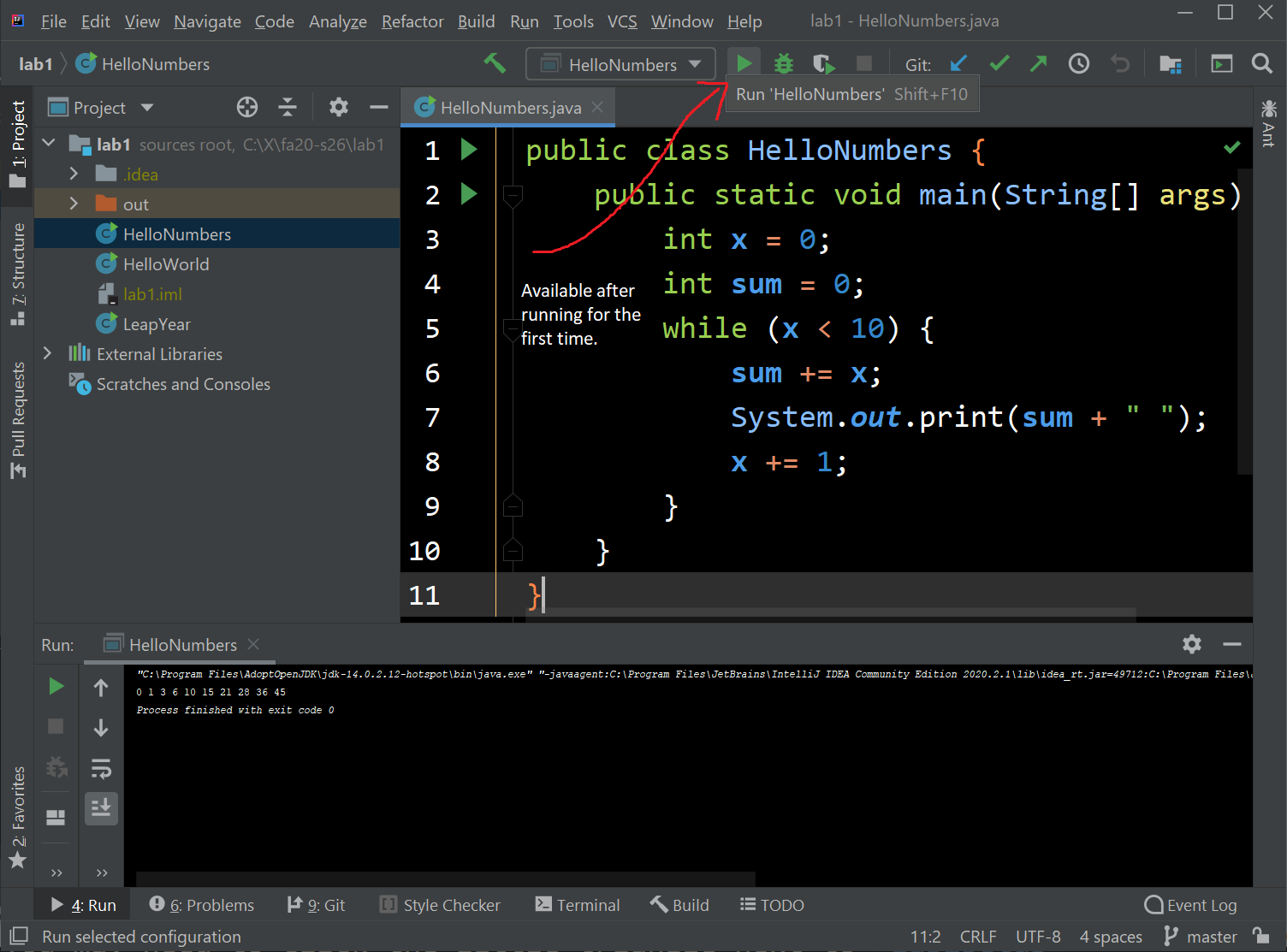Viewport: 1287px width, 952px height.
Task: Run with Coverage shield icon
Action: coord(823,63)
